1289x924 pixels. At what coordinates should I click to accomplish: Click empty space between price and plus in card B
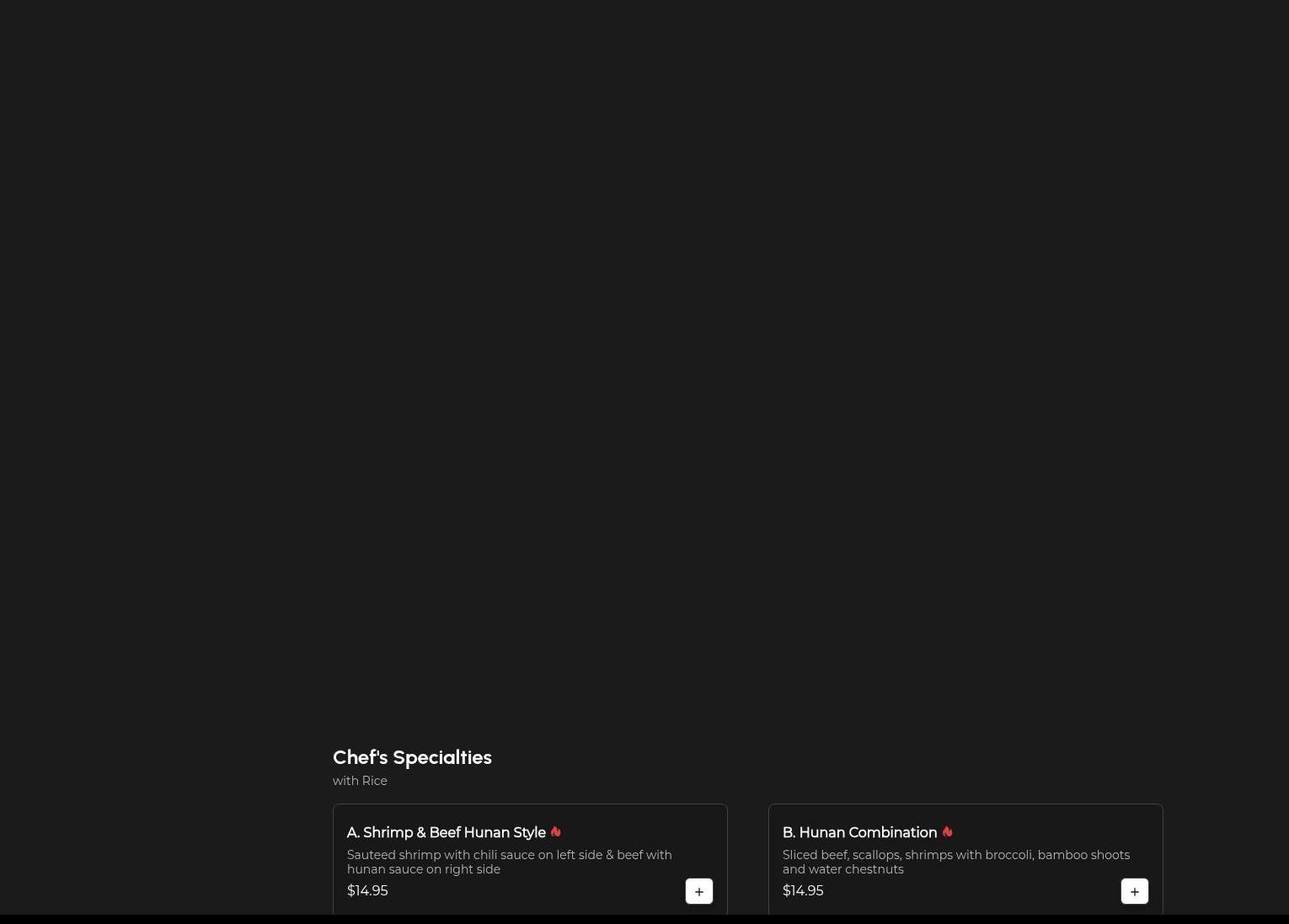click(969, 891)
